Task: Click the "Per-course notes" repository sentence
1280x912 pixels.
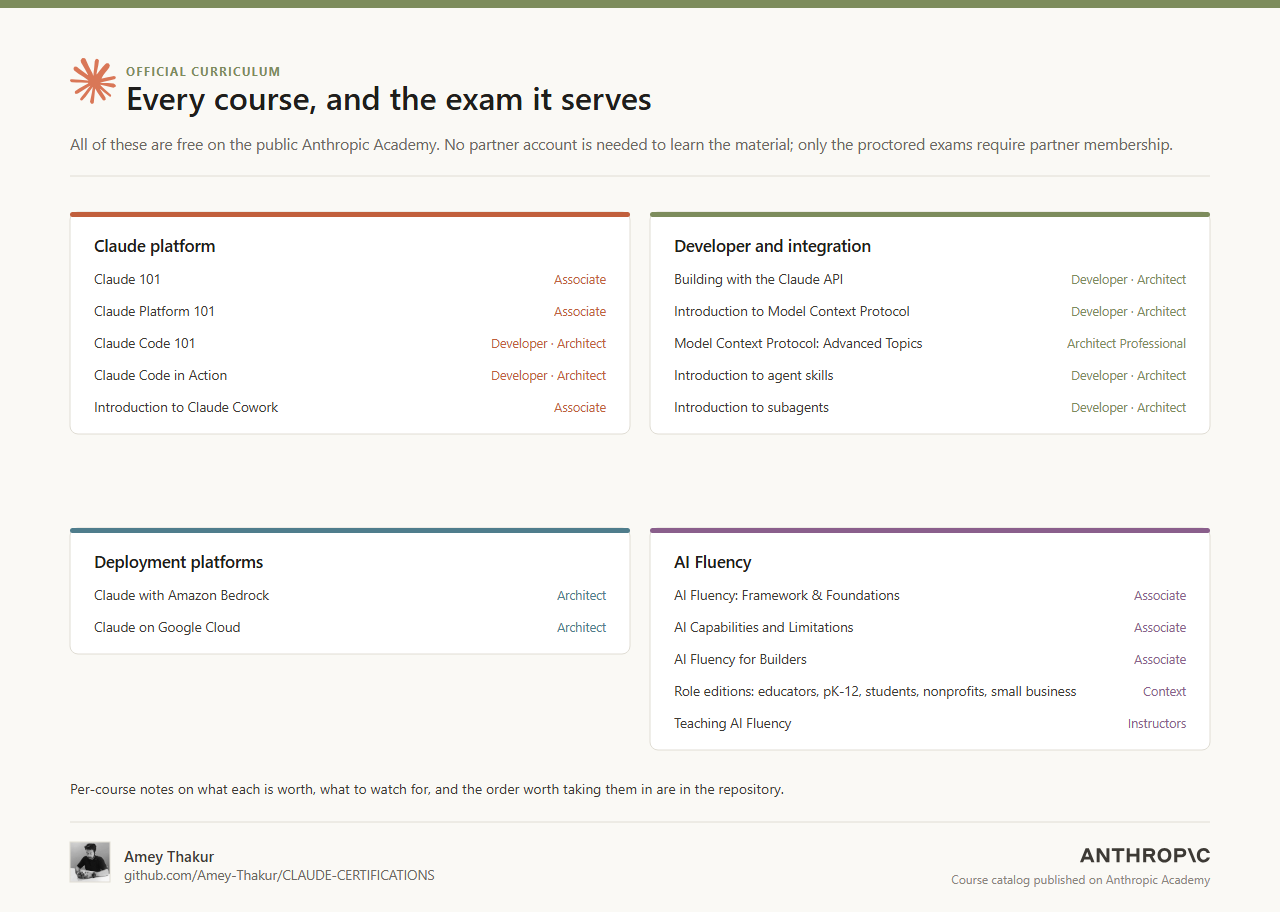Action: click(427, 789)
